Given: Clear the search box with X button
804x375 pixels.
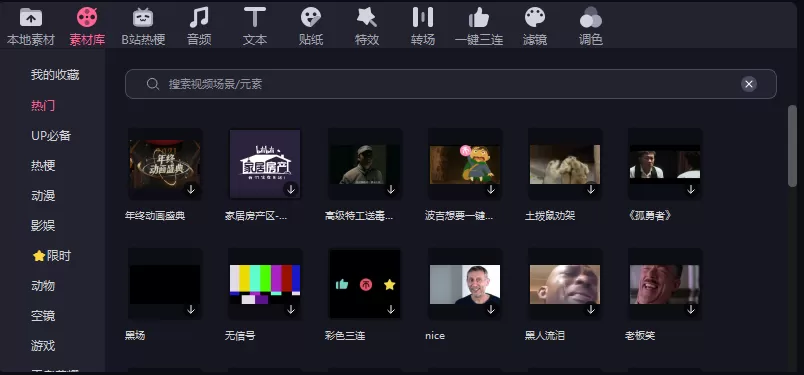Looking at the screenshot, I should pos(749,84).
